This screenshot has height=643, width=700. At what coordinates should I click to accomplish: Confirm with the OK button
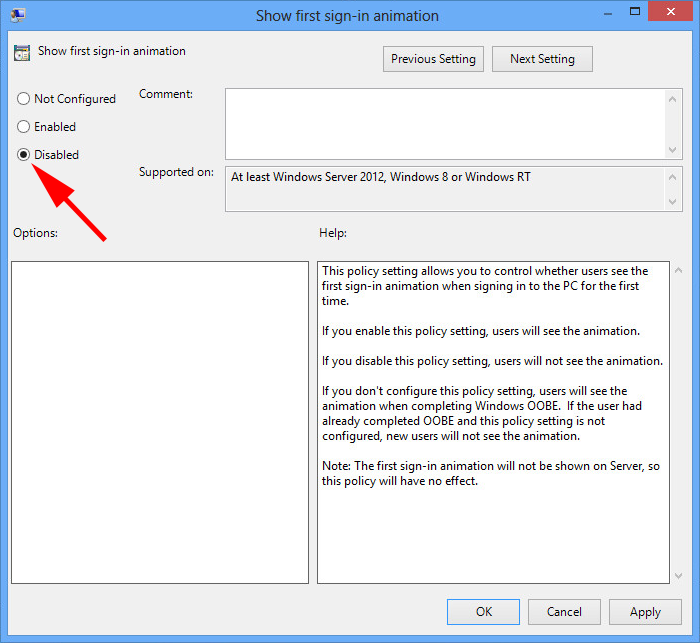483,612
